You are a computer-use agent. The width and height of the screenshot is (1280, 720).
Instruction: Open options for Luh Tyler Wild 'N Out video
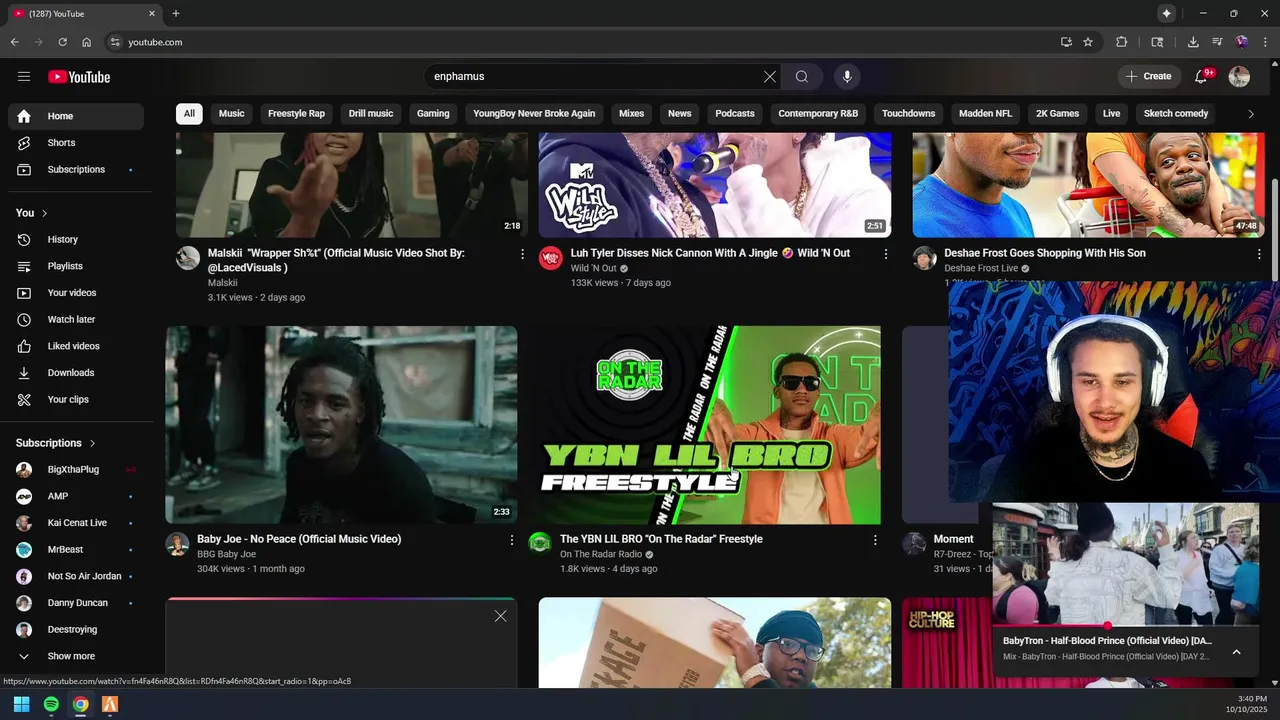[885, 254]
